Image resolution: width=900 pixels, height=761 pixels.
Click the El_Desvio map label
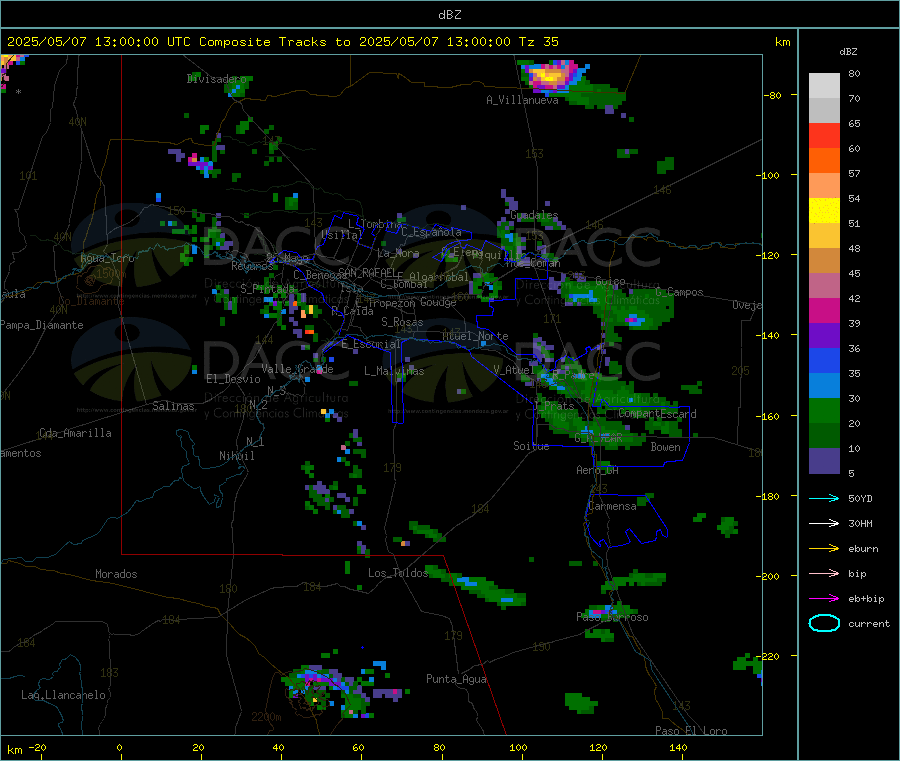pyautogui.click(x=233, y=379)
